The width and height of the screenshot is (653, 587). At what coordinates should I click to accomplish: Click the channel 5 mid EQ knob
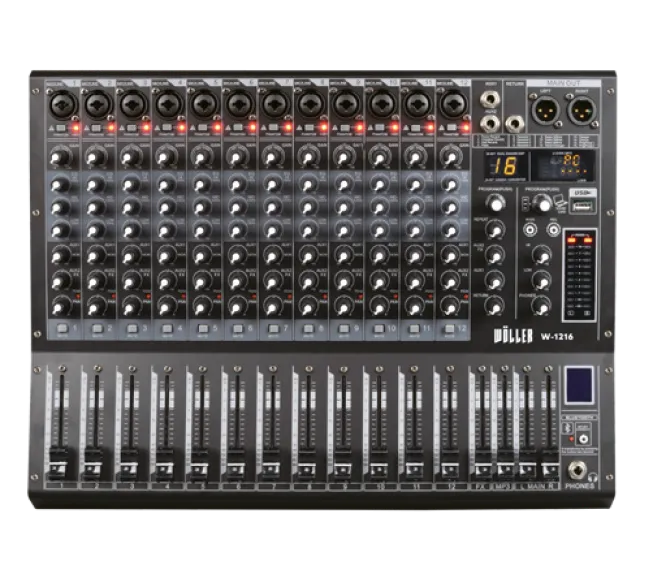pos(202,207)
